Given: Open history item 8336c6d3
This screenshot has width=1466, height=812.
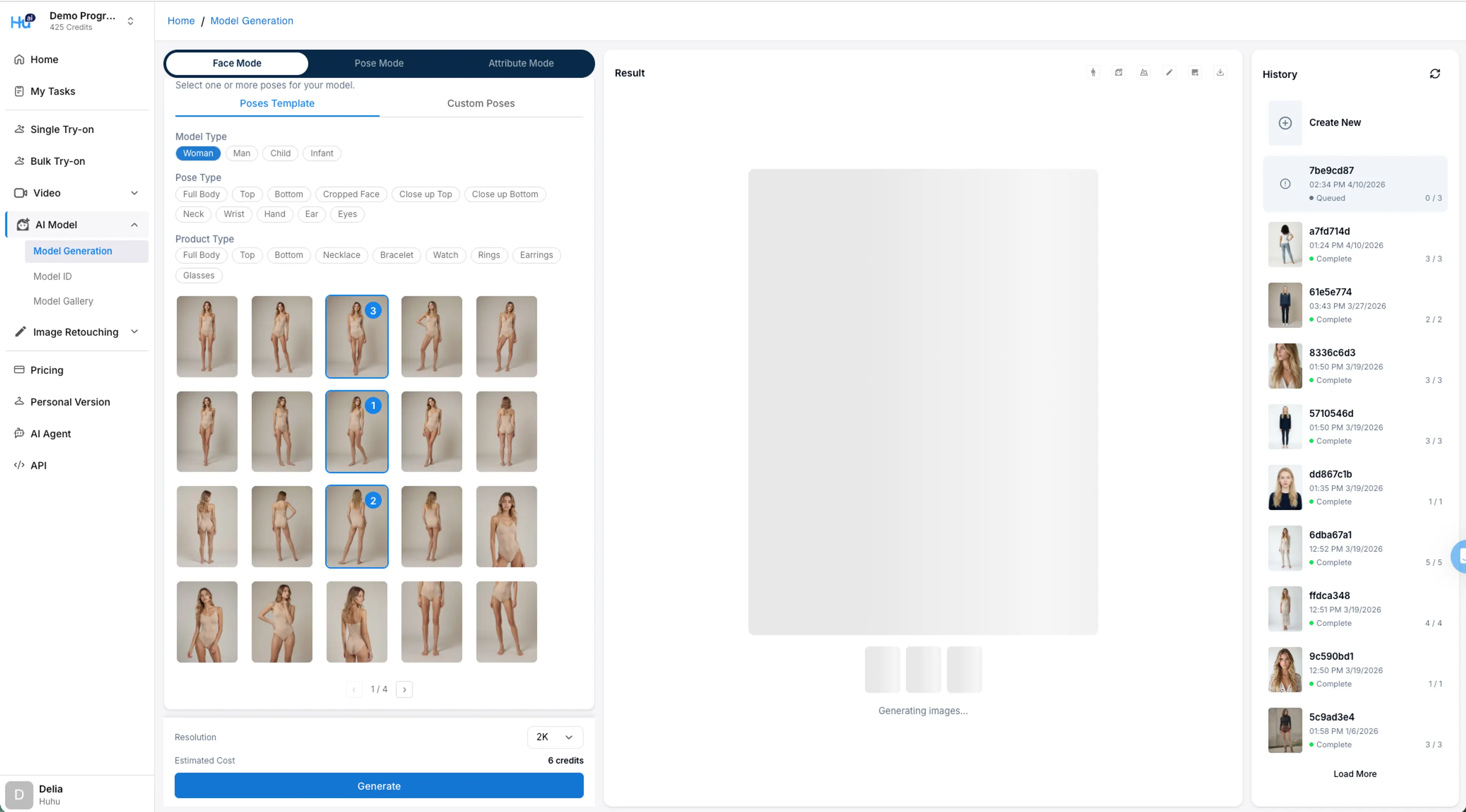Looking at the screenshot, I should pyautogui.click(x=1355, y=366).
